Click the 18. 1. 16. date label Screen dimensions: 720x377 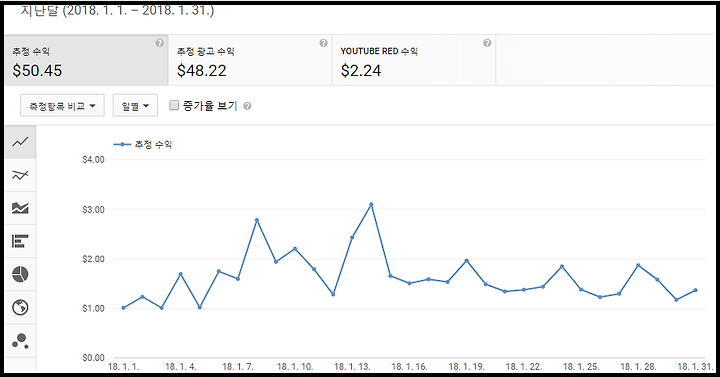409,367
